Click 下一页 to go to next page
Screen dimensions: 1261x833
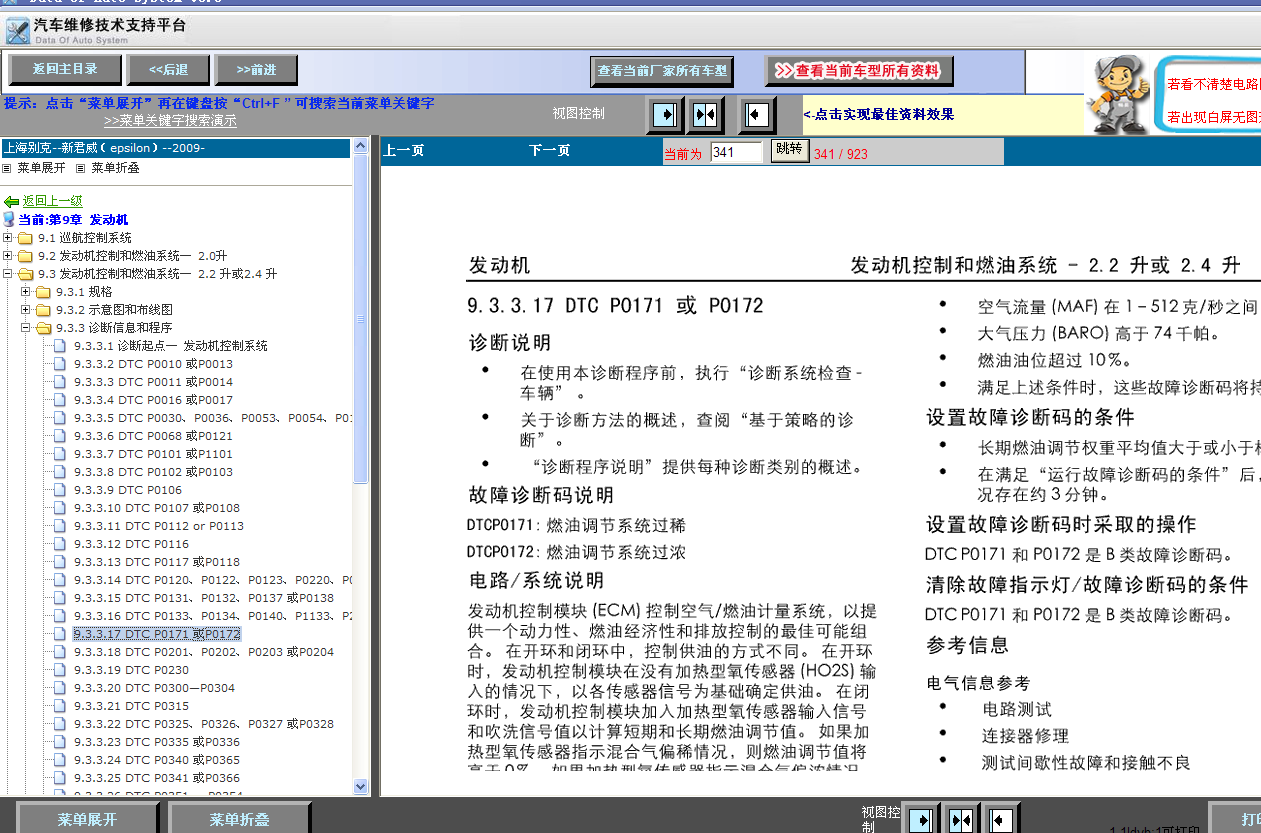550,151
